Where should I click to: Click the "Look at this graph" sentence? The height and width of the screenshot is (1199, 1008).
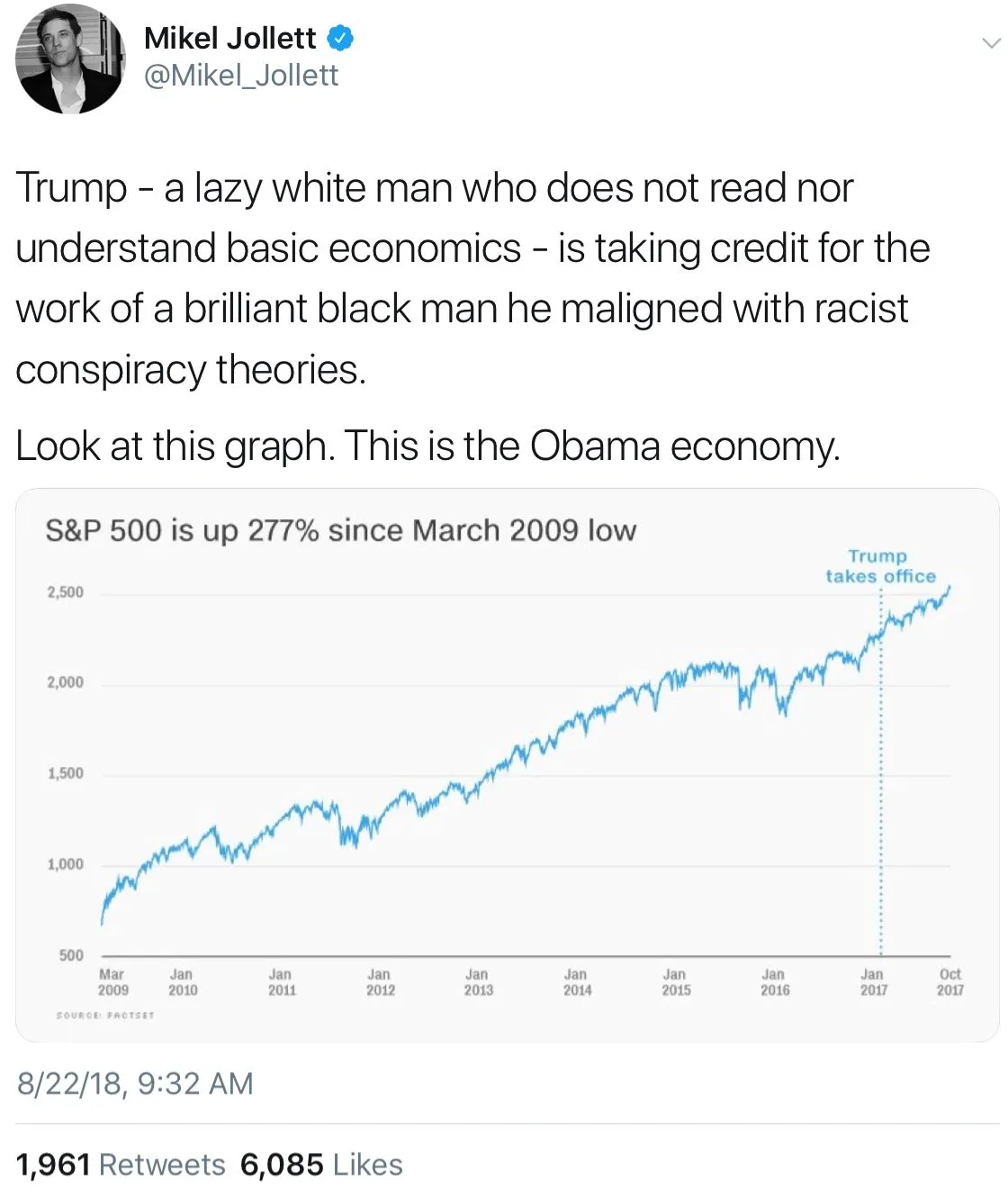(x=427, y=446)
